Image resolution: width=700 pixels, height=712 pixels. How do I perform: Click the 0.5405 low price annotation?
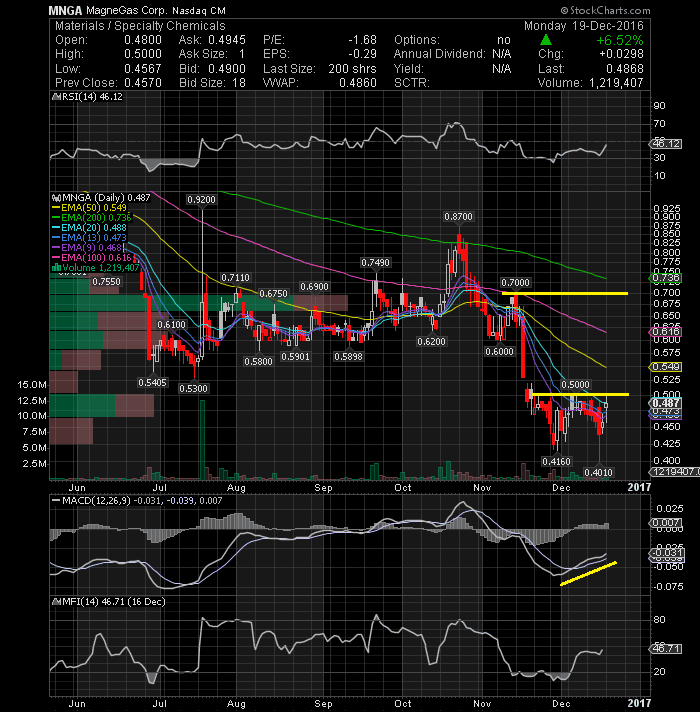[x=153, y=382]
